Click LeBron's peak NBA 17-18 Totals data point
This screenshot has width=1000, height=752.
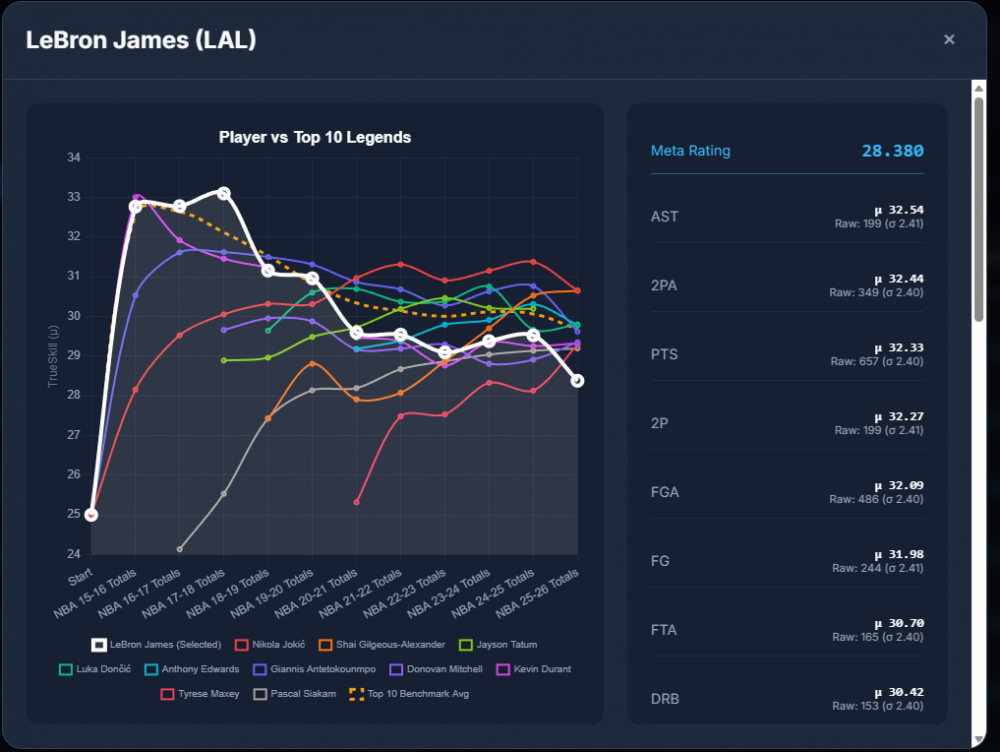point(224,193)
